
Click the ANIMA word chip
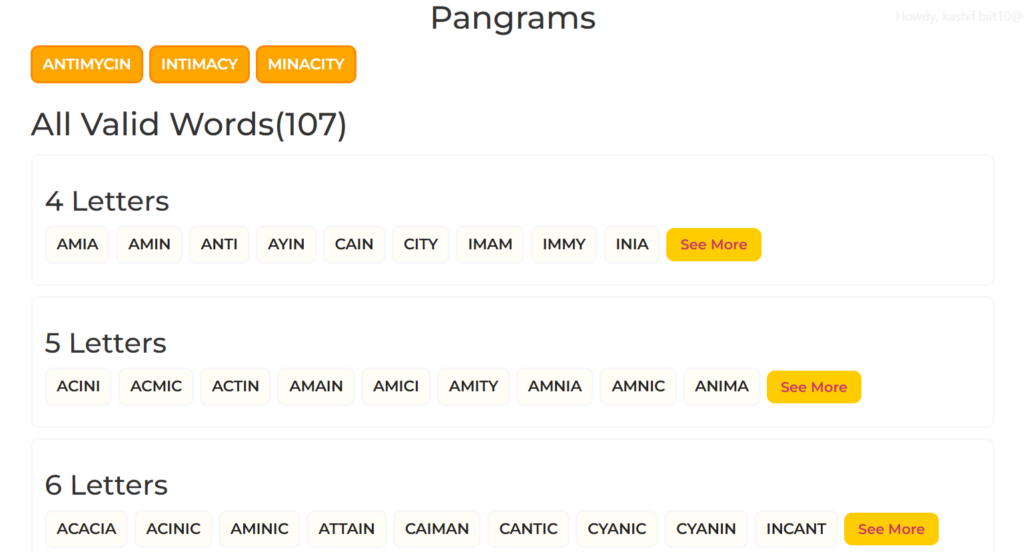[x=722, y=386]
